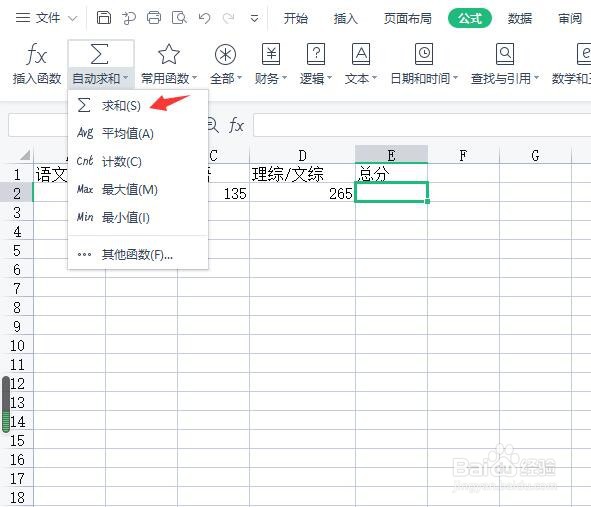Click cell with value 265
This screenshot has height=507, width=591.
302,193
